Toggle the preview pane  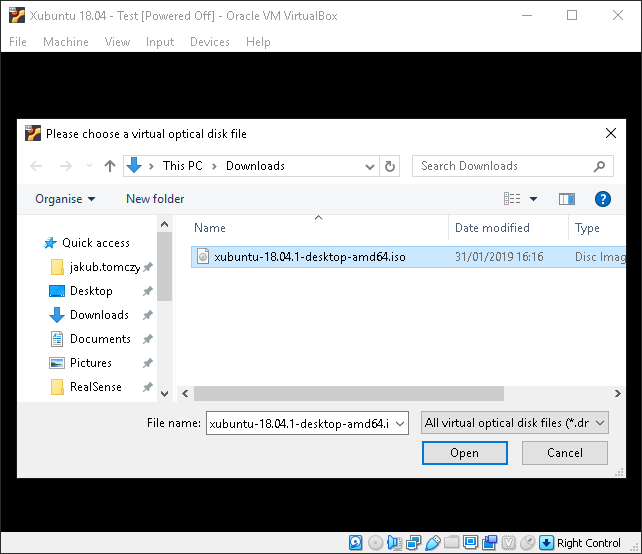pos(567,199)
